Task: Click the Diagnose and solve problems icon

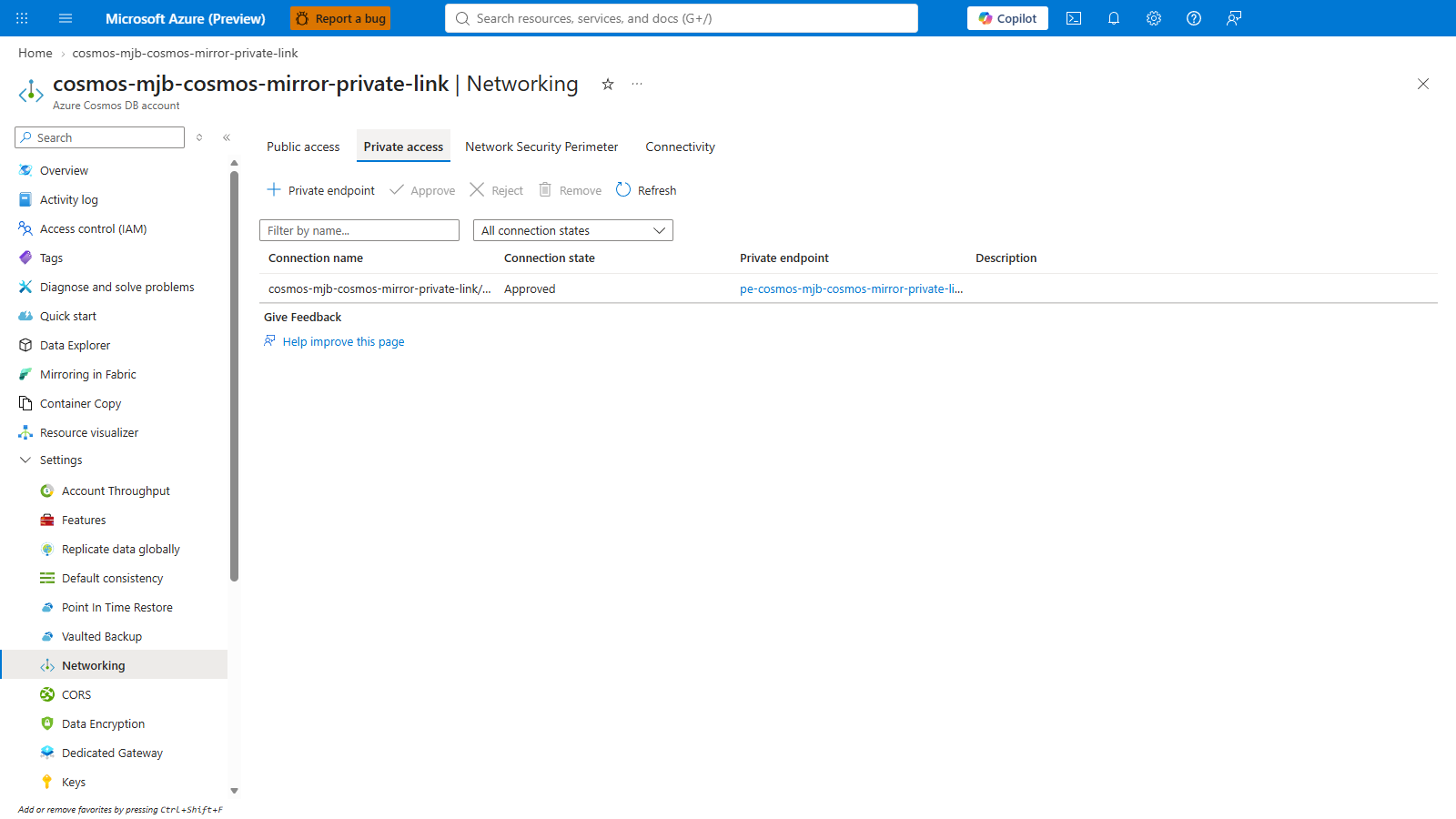Action: (x=25, y=287)
